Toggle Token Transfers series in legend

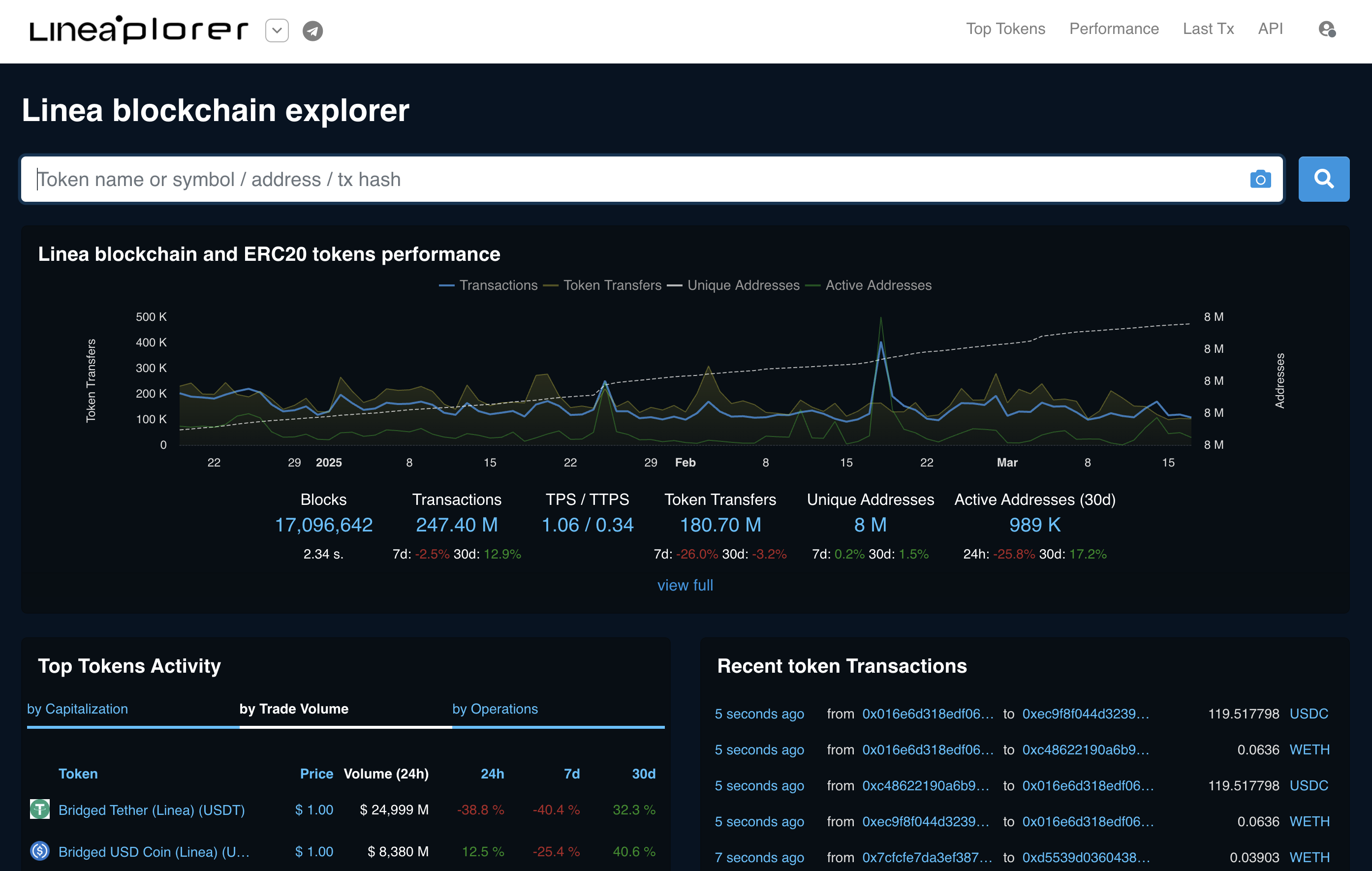612,285
